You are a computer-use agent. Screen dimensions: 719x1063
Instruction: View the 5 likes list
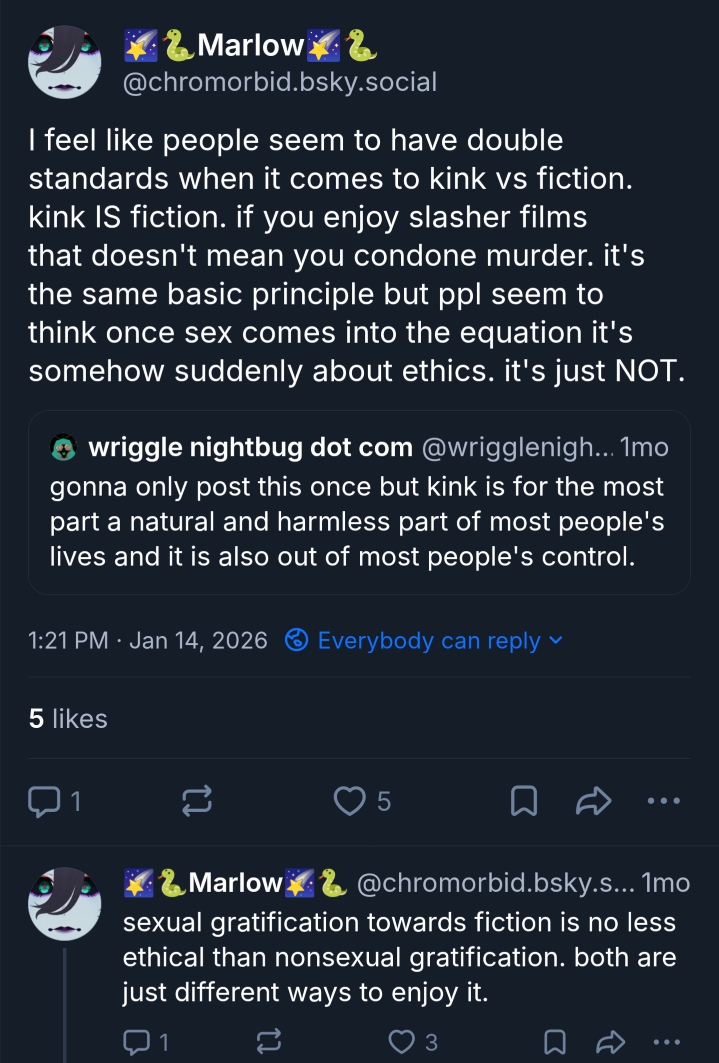point(68,718)
